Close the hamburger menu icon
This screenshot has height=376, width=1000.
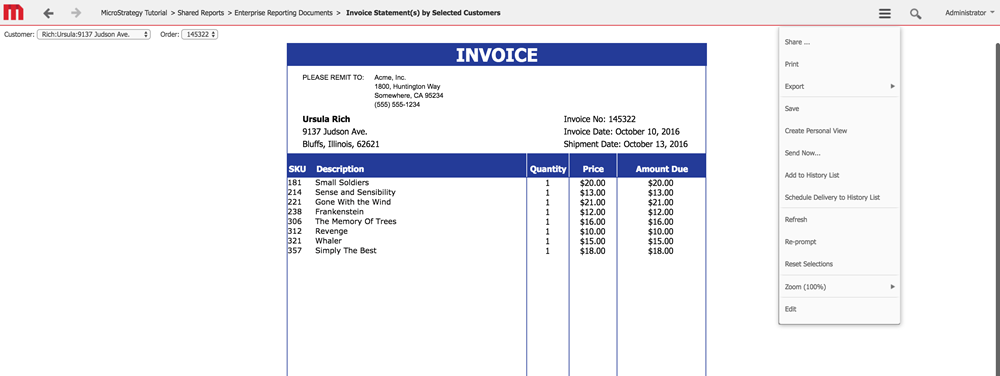click(x=884, y=13)
